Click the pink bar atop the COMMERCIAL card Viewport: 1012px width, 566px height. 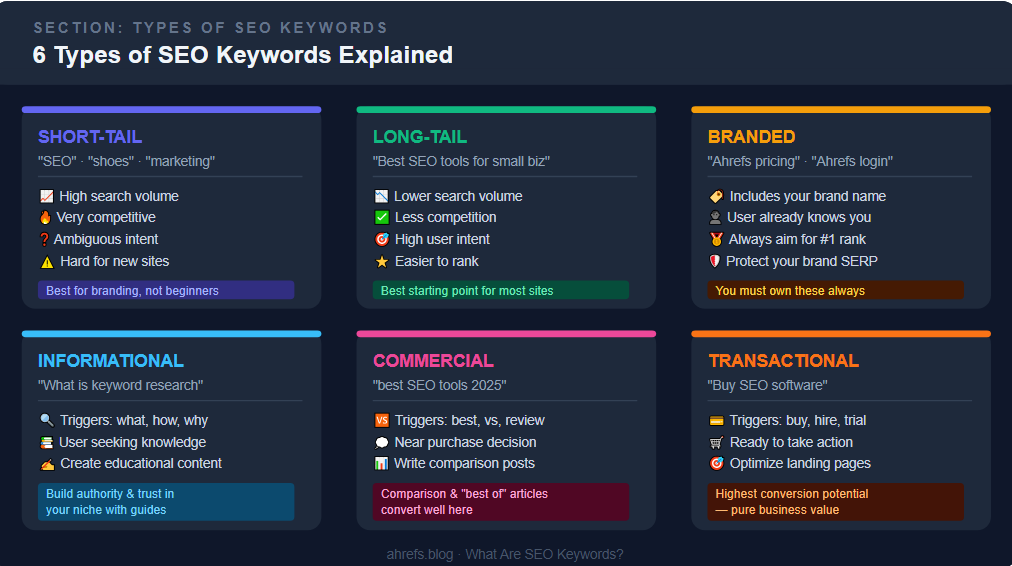coord(506,334)
